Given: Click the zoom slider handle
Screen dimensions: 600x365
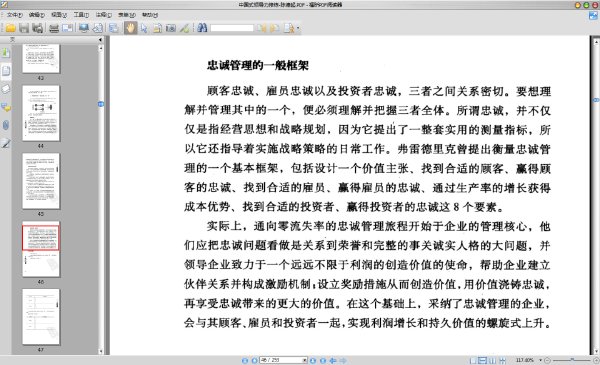Looking at the screenshot, I should pyautogui.click(x=572, y=360).
